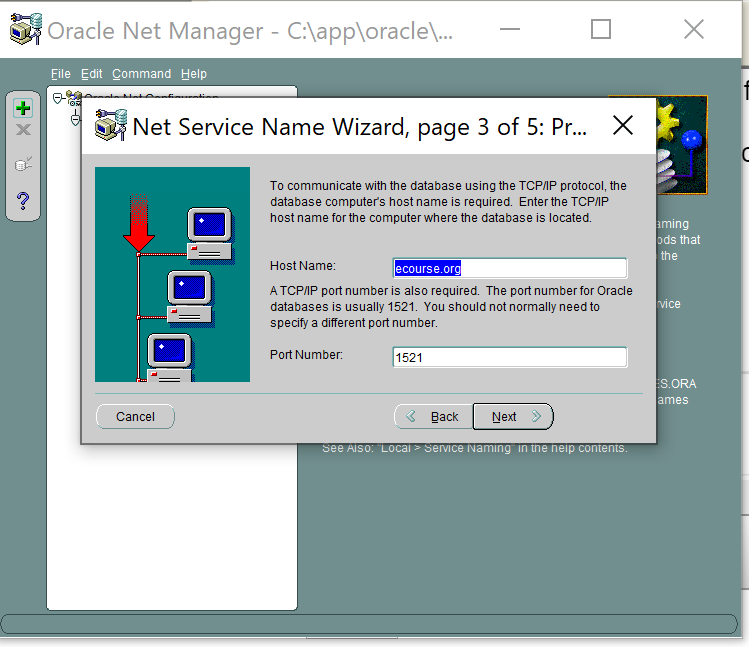Click the Port Number field showing 1521

coord(510,358)
